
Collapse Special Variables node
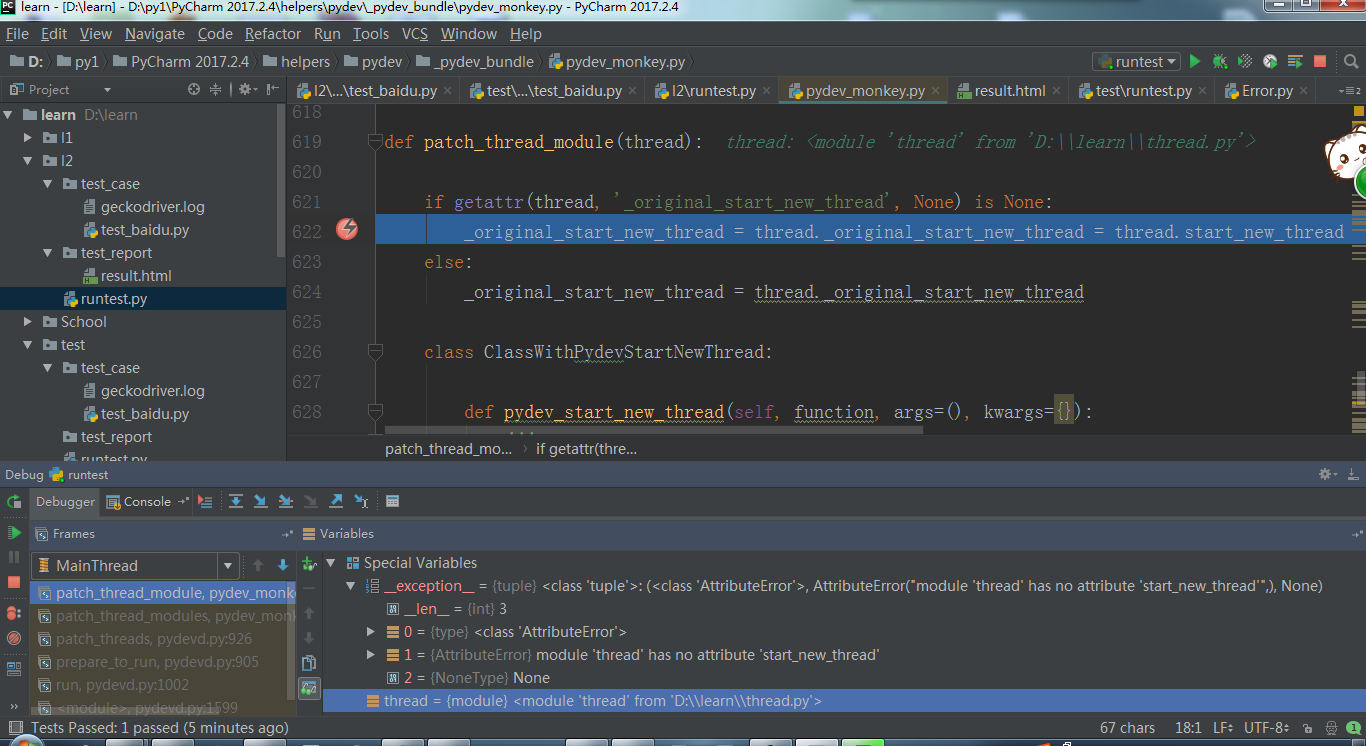point(331,563)
